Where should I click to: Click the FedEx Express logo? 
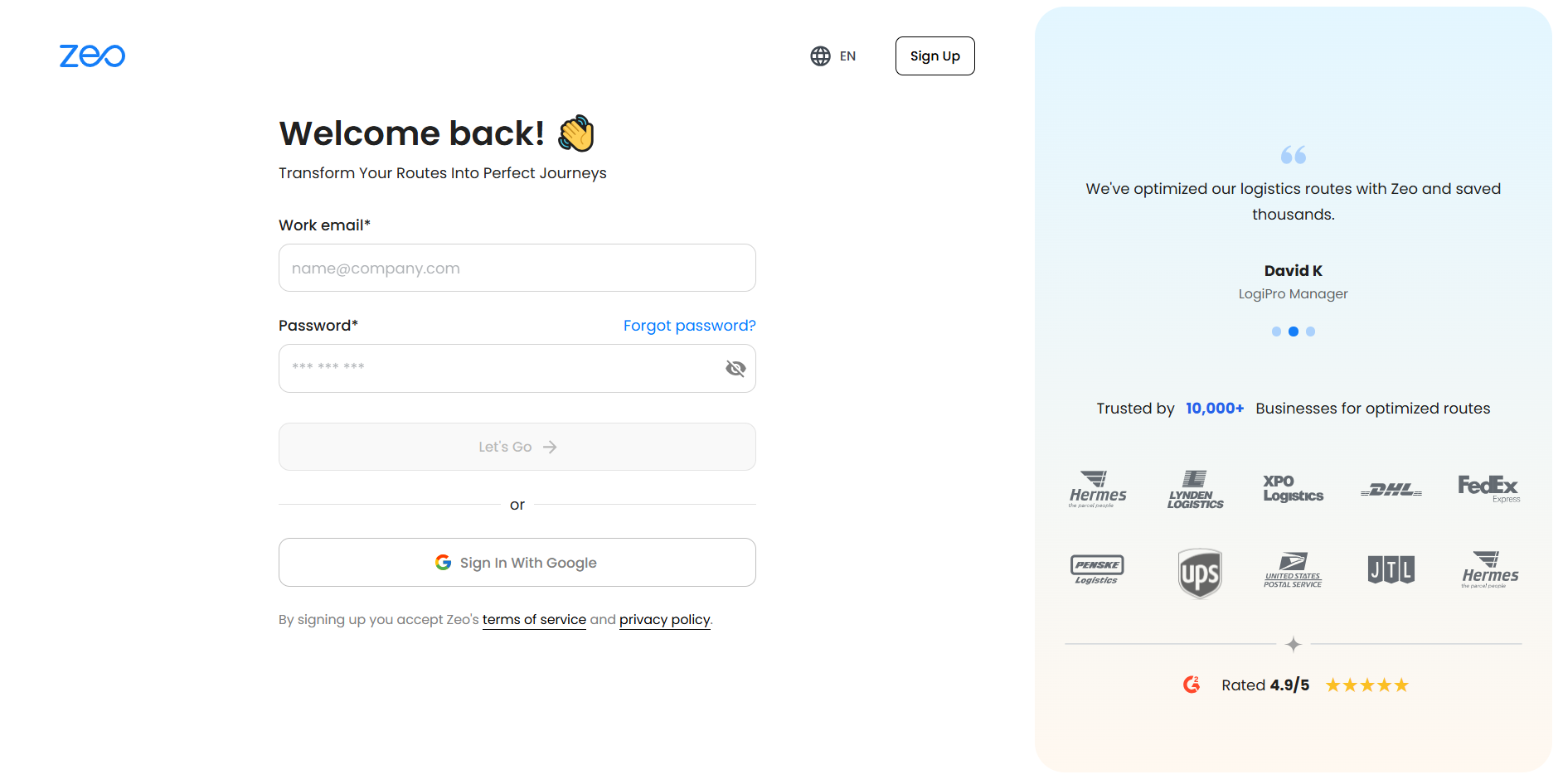[x=1488, y=488]
